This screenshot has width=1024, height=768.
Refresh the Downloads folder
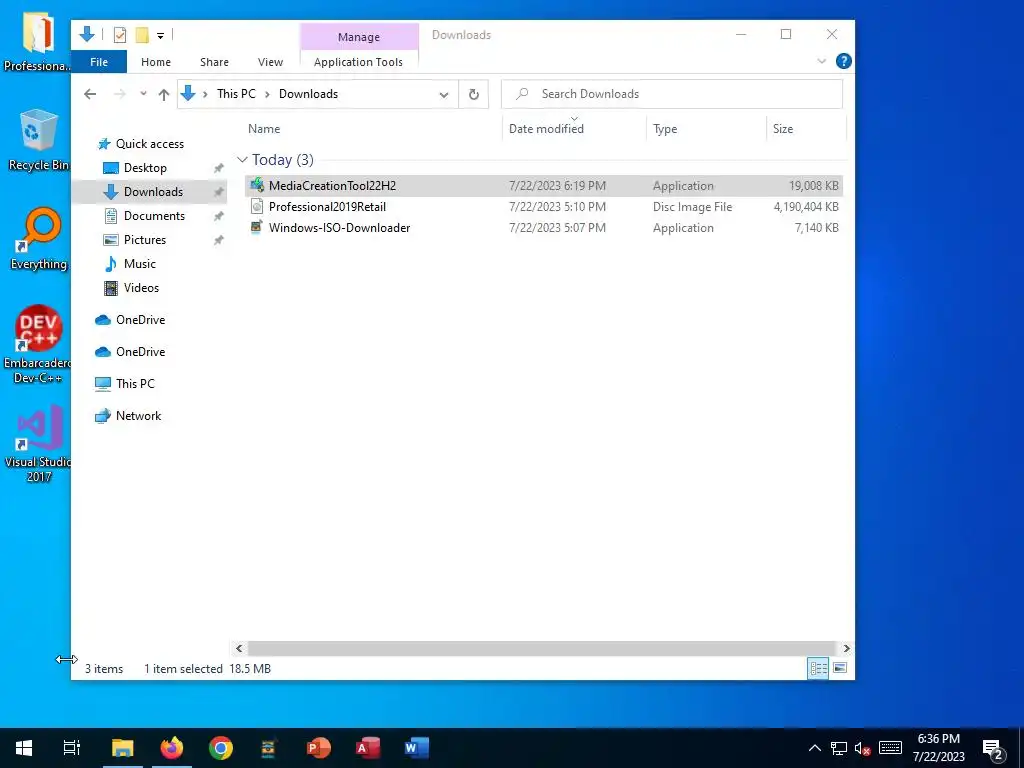coord(474,95)
